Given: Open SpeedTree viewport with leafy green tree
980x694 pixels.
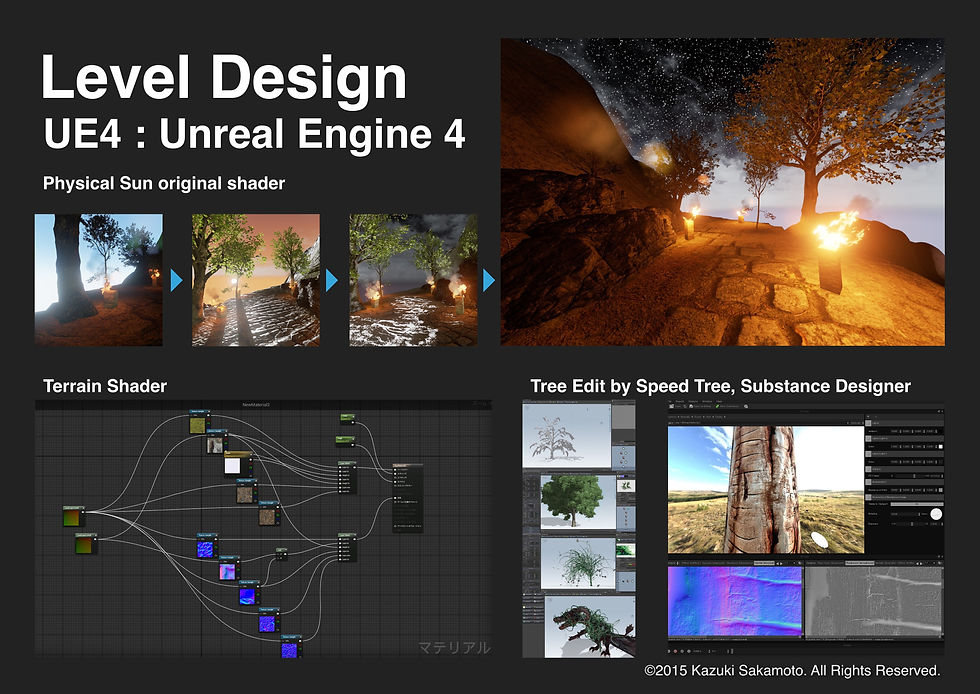Looking at the screenshot, I should (x=578, y=501).
